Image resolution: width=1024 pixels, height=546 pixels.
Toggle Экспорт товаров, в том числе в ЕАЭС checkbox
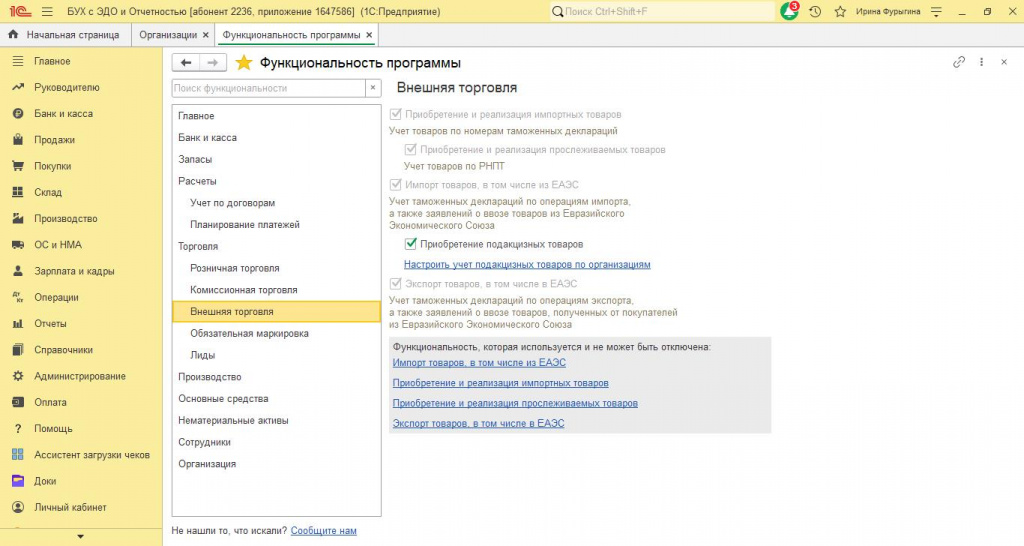click(395, 283)
